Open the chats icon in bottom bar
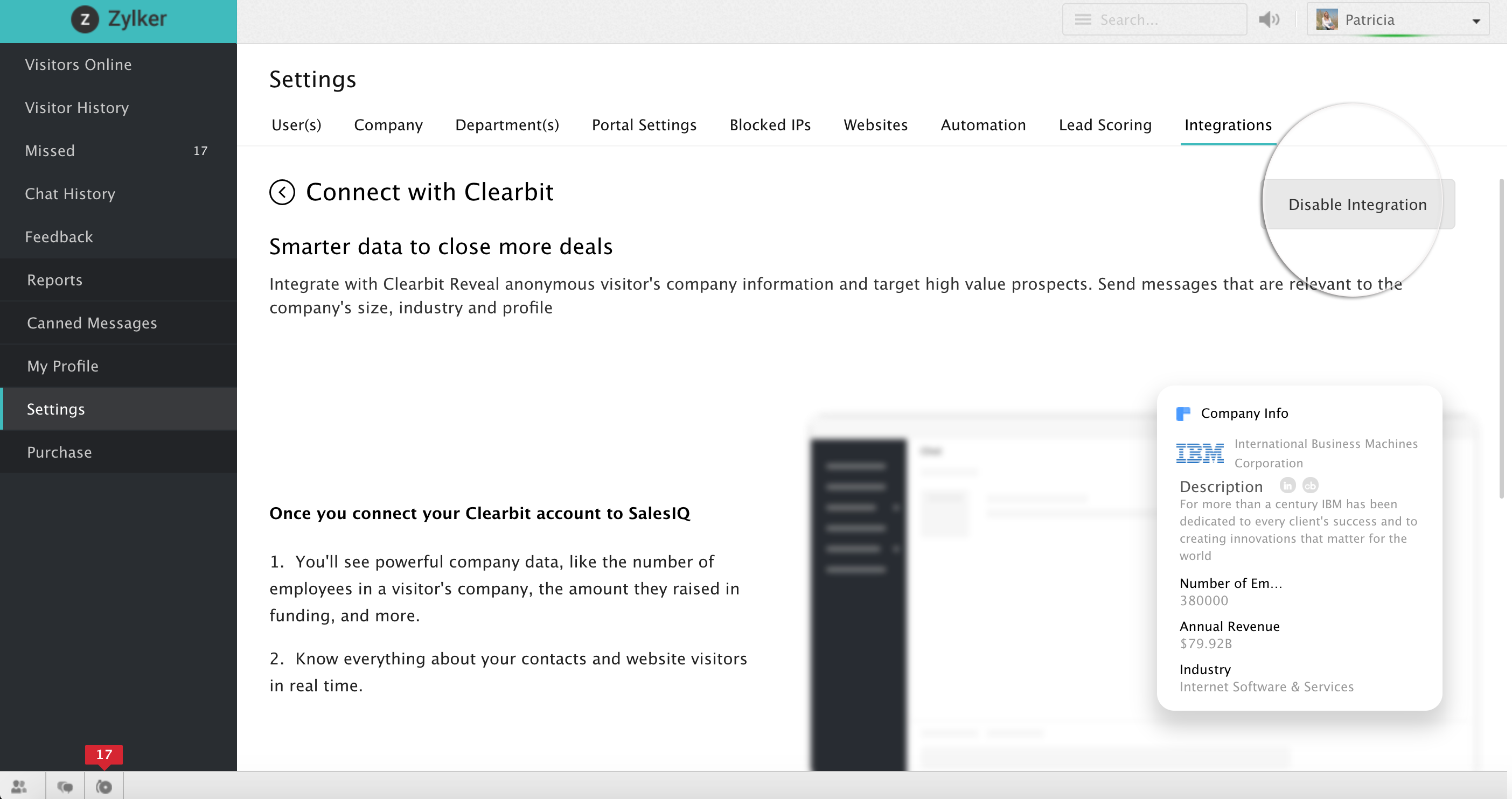Image resolution: width=1512 pixels, height=799 pixels. [65, 786]
